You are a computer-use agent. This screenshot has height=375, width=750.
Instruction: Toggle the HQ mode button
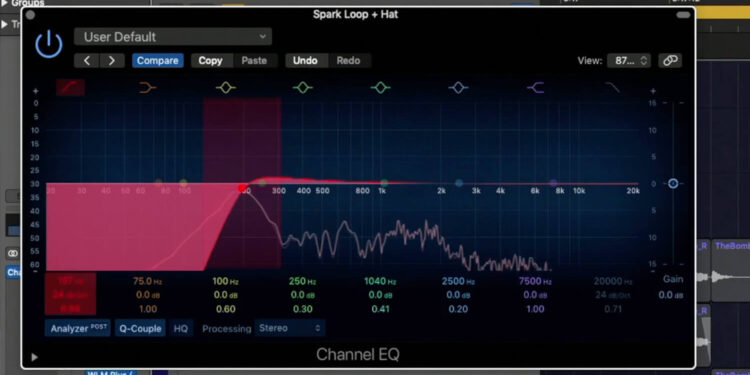point(181,328)
